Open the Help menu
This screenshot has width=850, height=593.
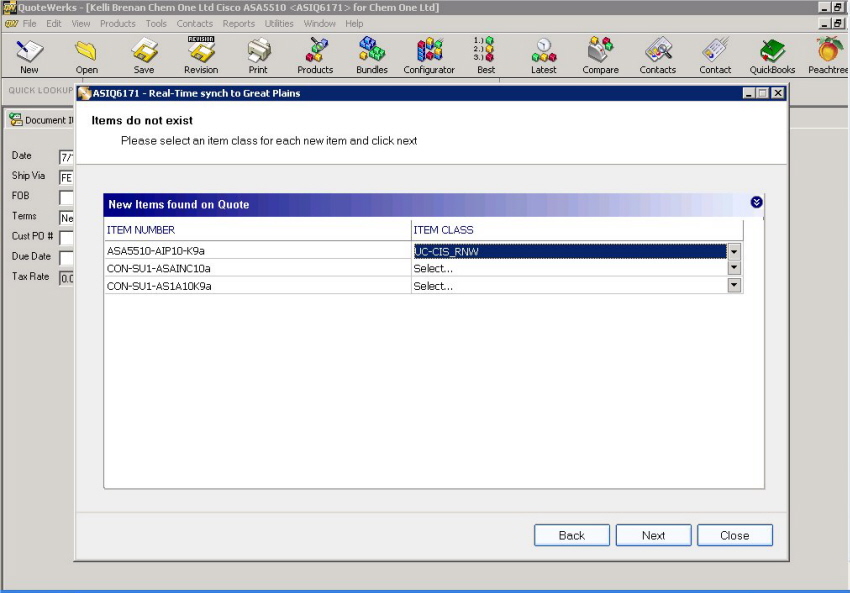tap(354, 24)
